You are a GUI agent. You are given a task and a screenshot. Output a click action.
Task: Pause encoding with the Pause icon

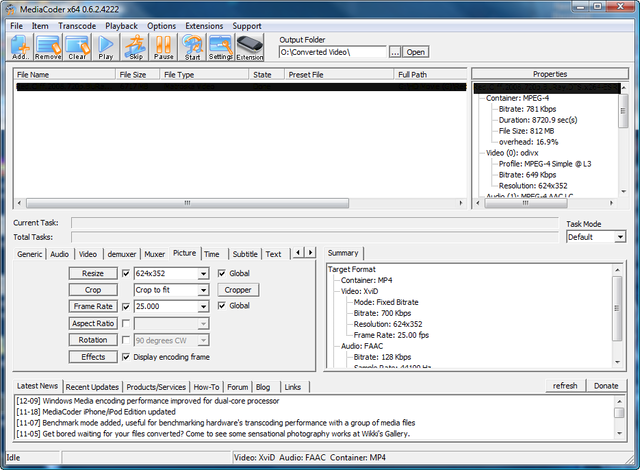pos(164,47)
